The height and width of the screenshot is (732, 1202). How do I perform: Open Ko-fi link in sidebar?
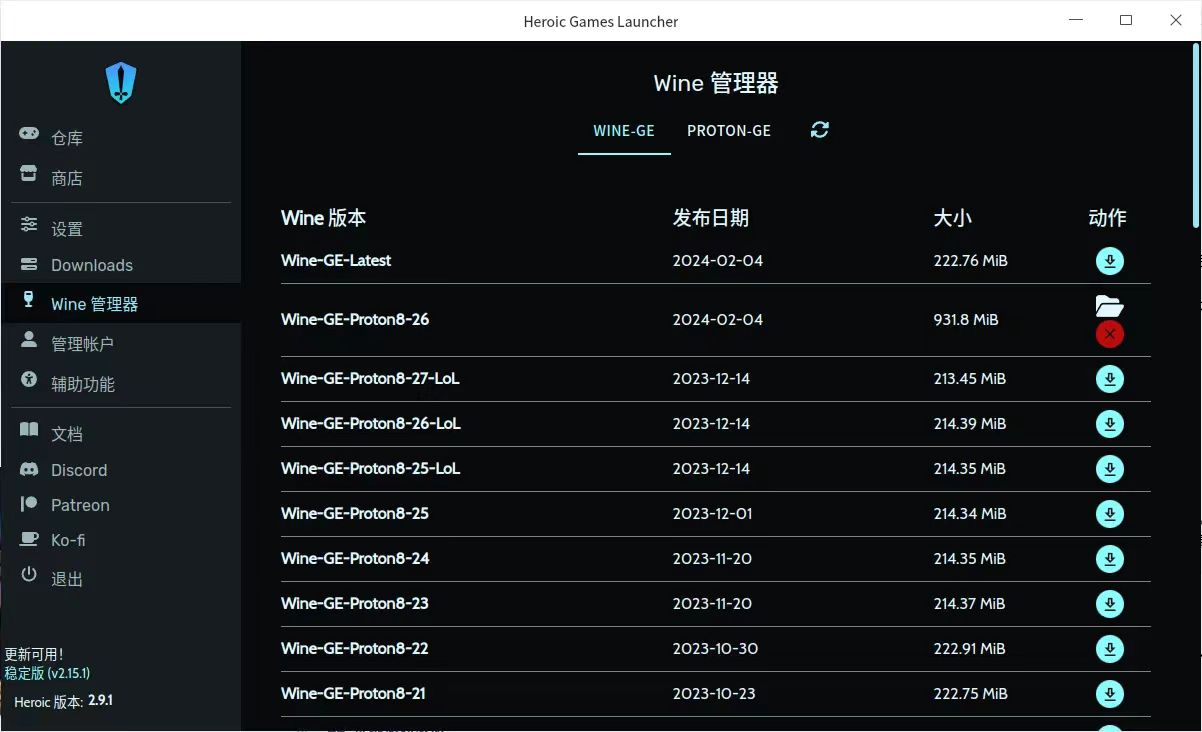[121, 540]
